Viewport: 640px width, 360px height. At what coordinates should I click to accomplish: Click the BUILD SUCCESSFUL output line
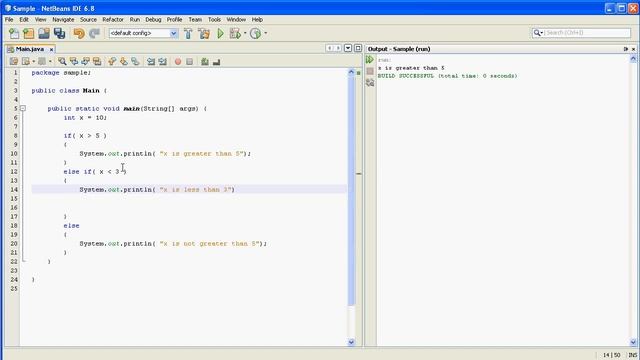tap(447, 76)
